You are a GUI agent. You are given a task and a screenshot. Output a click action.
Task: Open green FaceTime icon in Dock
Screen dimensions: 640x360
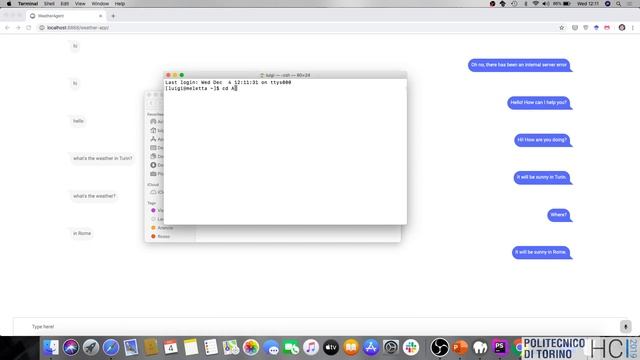pyautogui.click(x=291, y=347)
